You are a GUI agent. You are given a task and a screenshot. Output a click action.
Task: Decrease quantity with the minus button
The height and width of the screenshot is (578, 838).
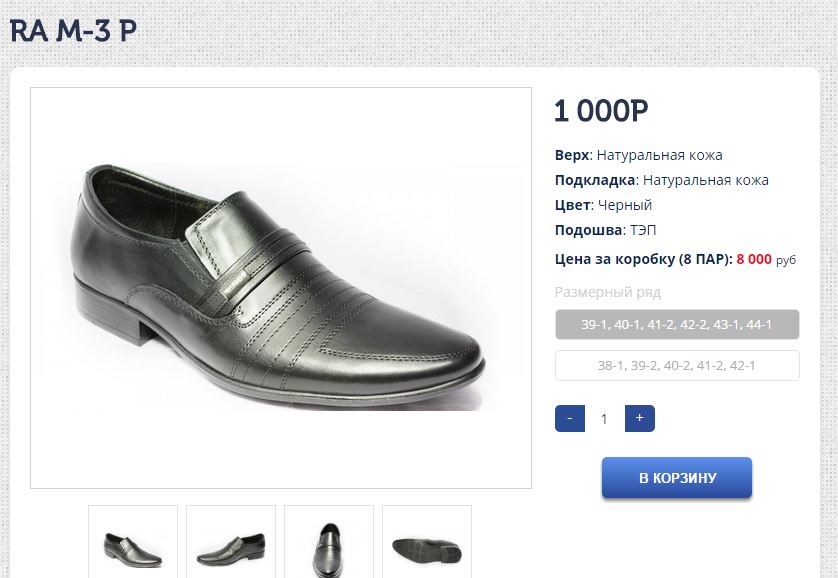569,418
